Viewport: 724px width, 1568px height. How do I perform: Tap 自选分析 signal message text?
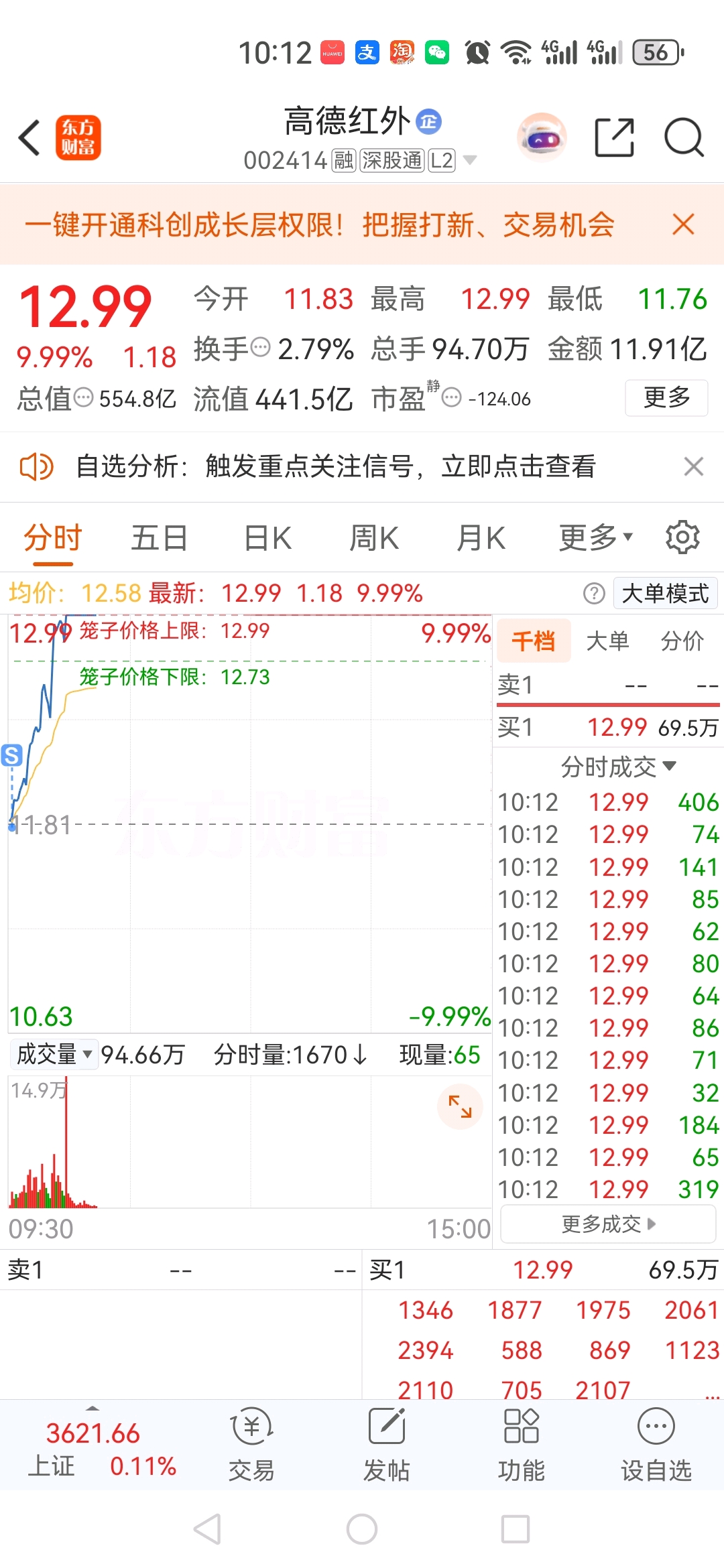point(335,466)
